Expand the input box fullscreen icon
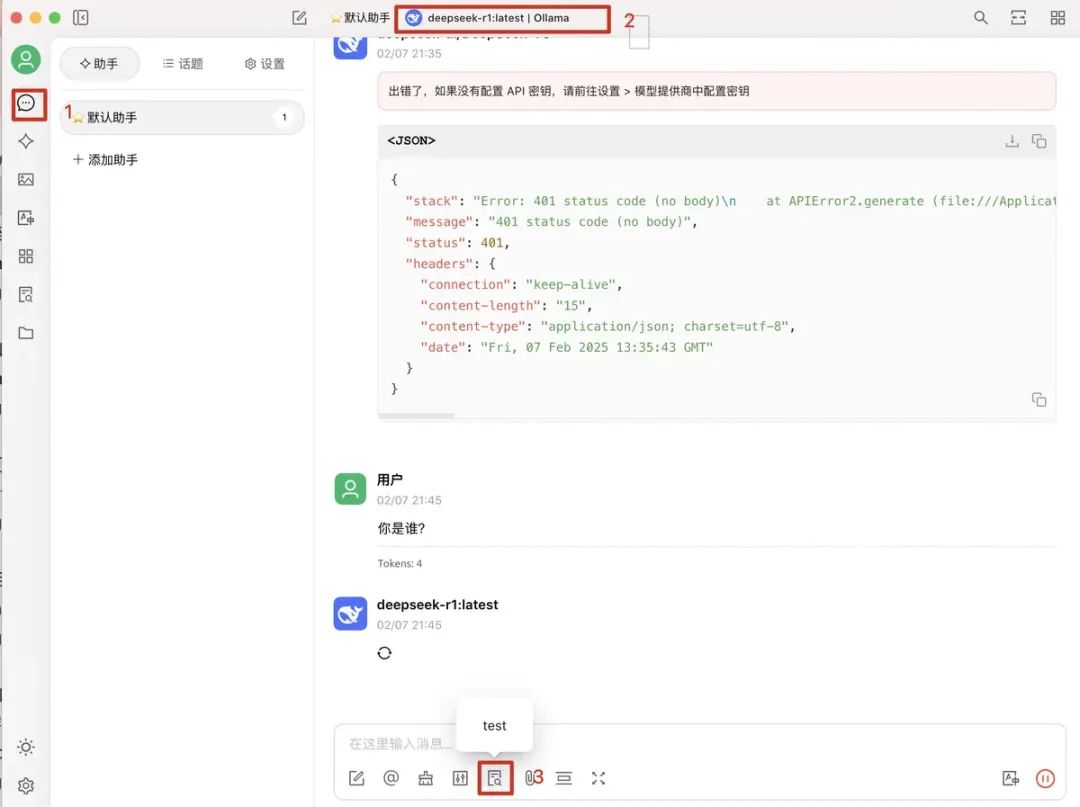This screenshot has width=1080, height=807. [x=599, y=778]
